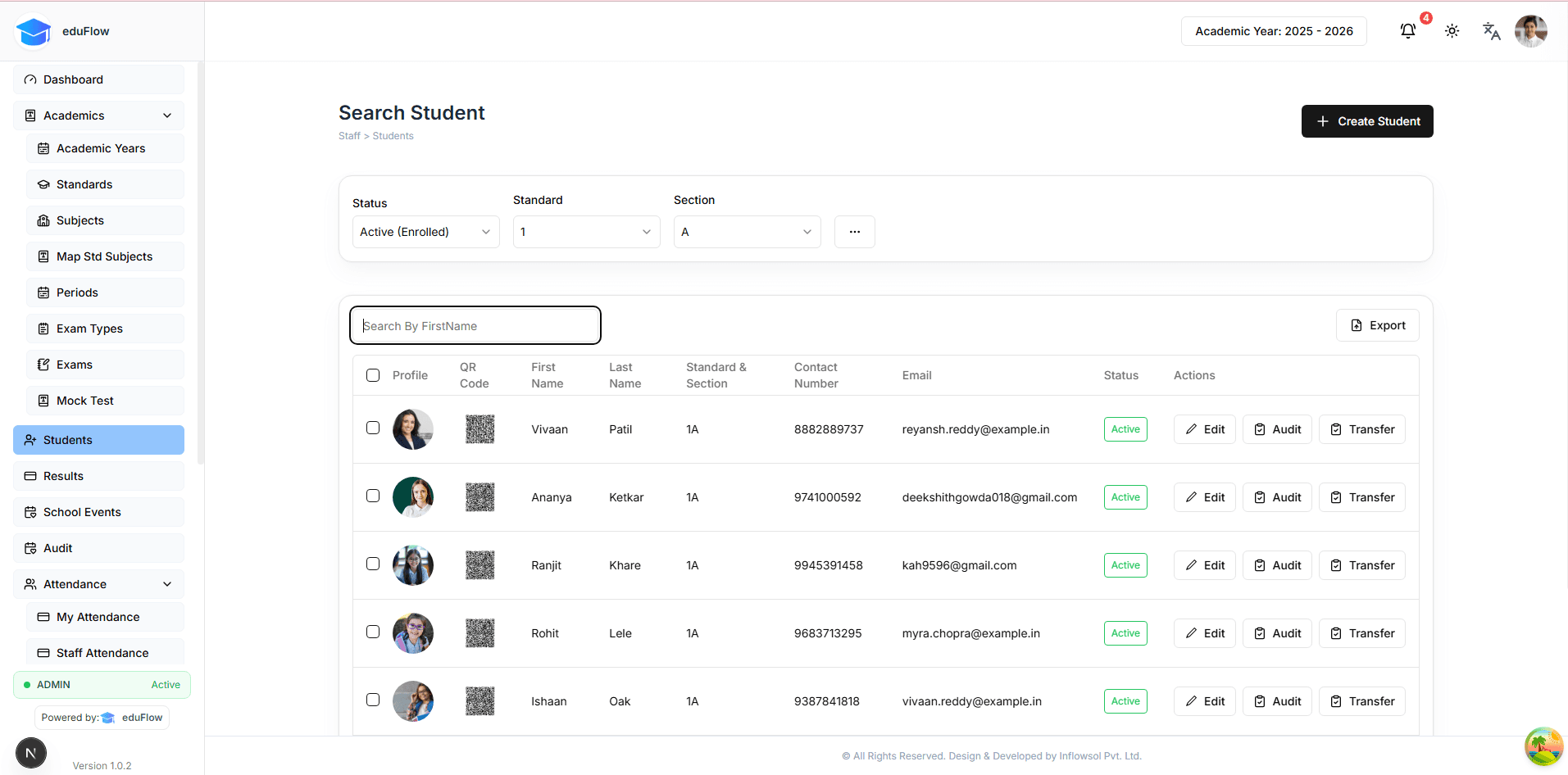Click Vivaan's QR code image
Viewport: 1568px width, 775px height.
point(479,429)
